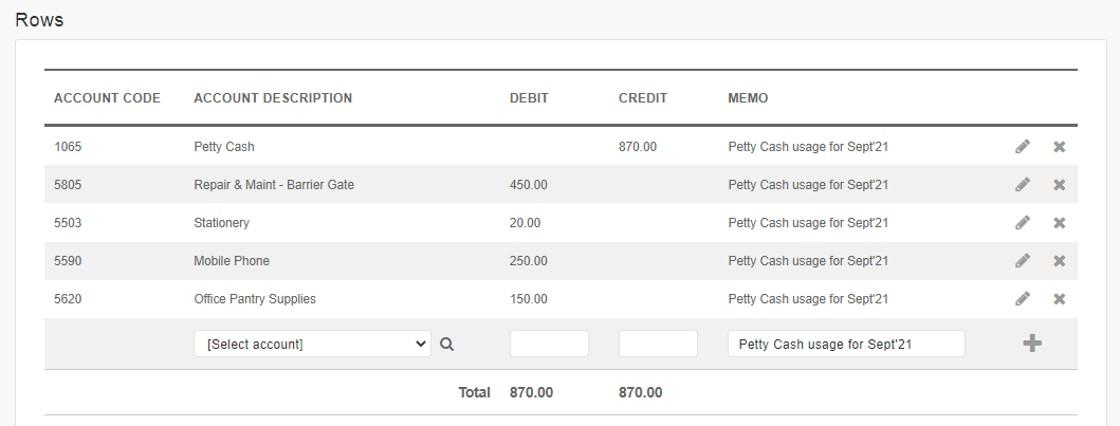Click the Account Description column header
This screenshot has height=426, width=1120.
273,98
